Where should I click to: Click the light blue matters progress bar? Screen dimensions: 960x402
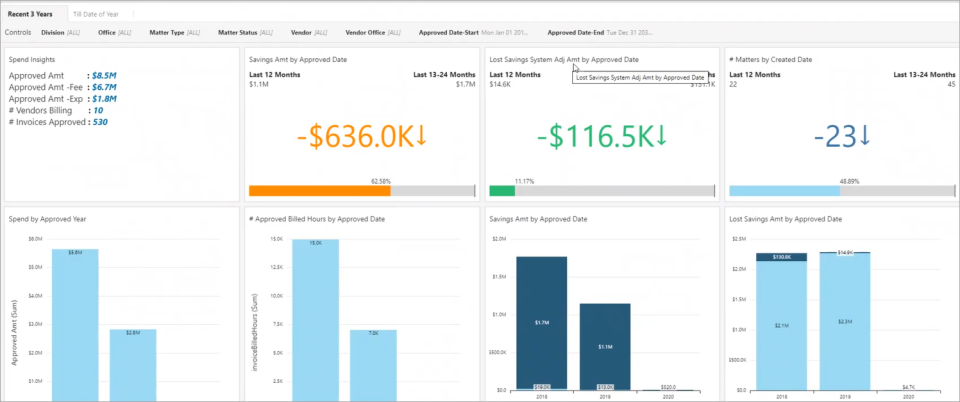pyautogui.click(x=785, y=191)
